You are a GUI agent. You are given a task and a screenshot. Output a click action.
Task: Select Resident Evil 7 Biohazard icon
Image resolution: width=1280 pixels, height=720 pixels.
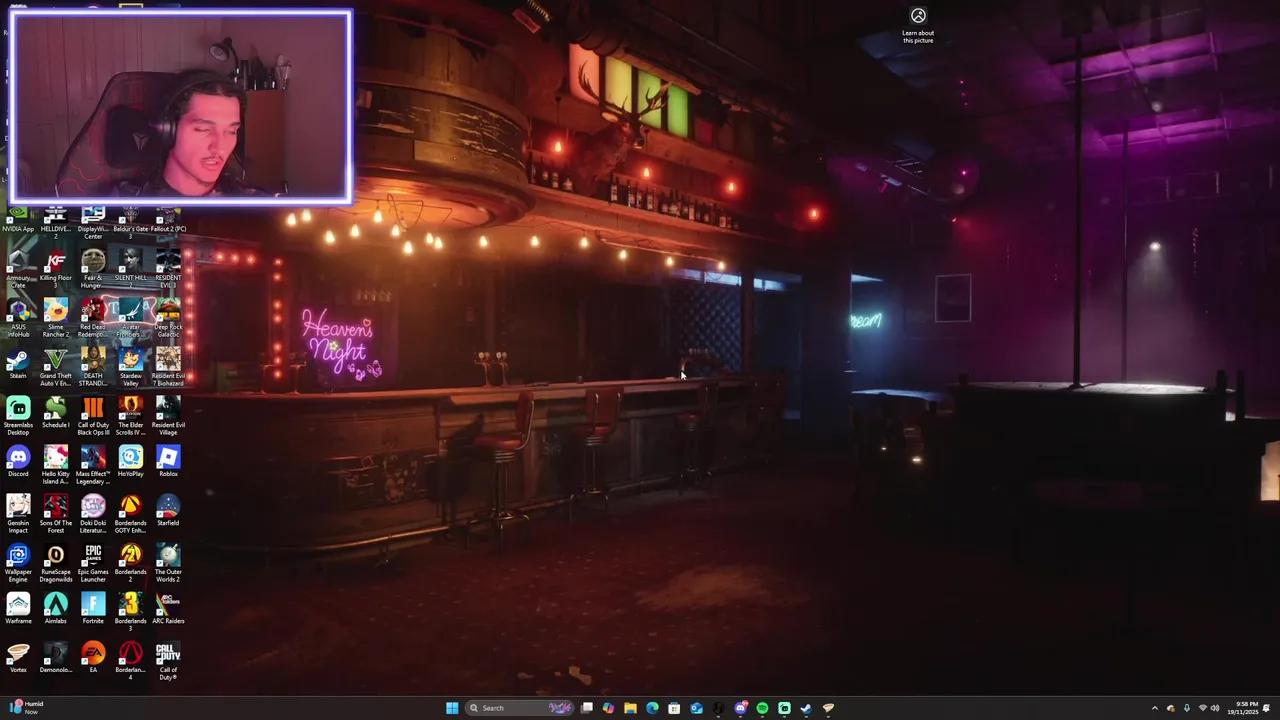pyautogui.click(x=168, y=368)
